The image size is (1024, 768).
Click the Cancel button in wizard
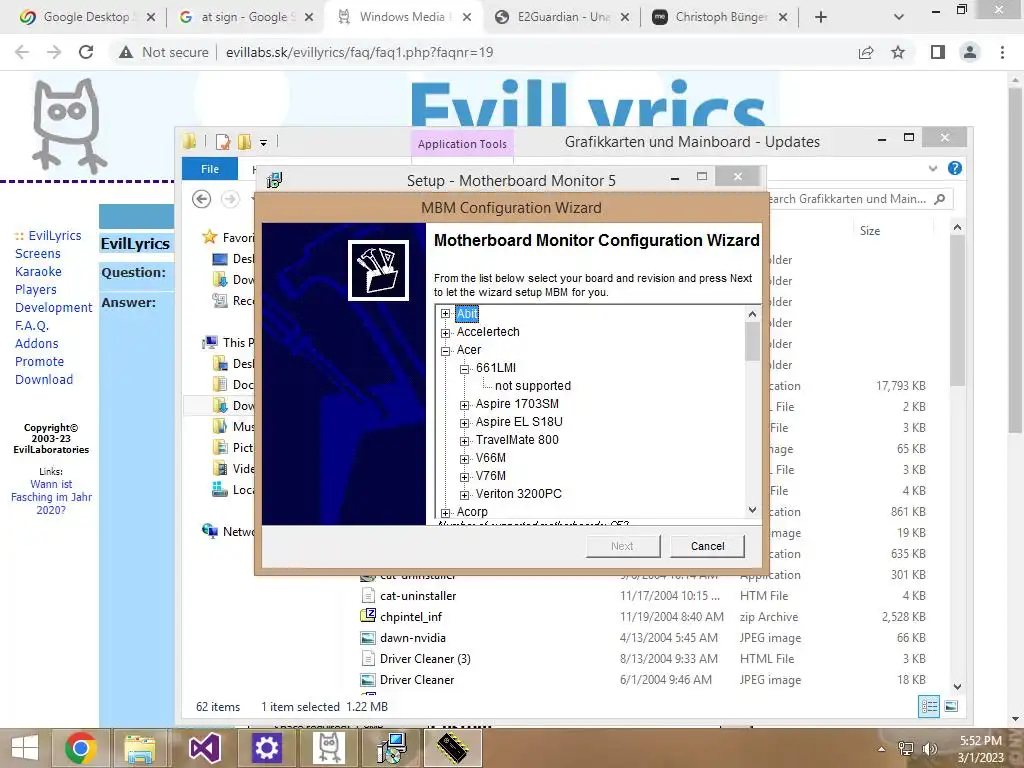click(707, 546)
